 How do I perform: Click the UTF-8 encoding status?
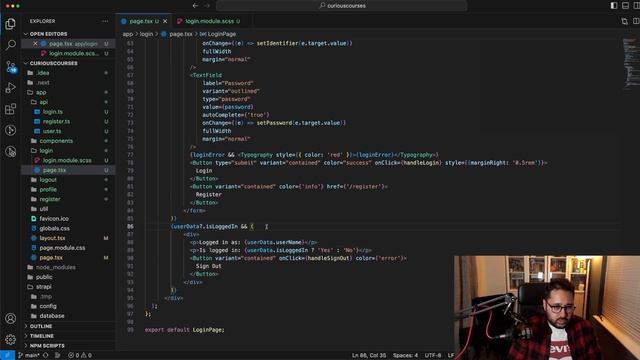click(x=433, y=356)
